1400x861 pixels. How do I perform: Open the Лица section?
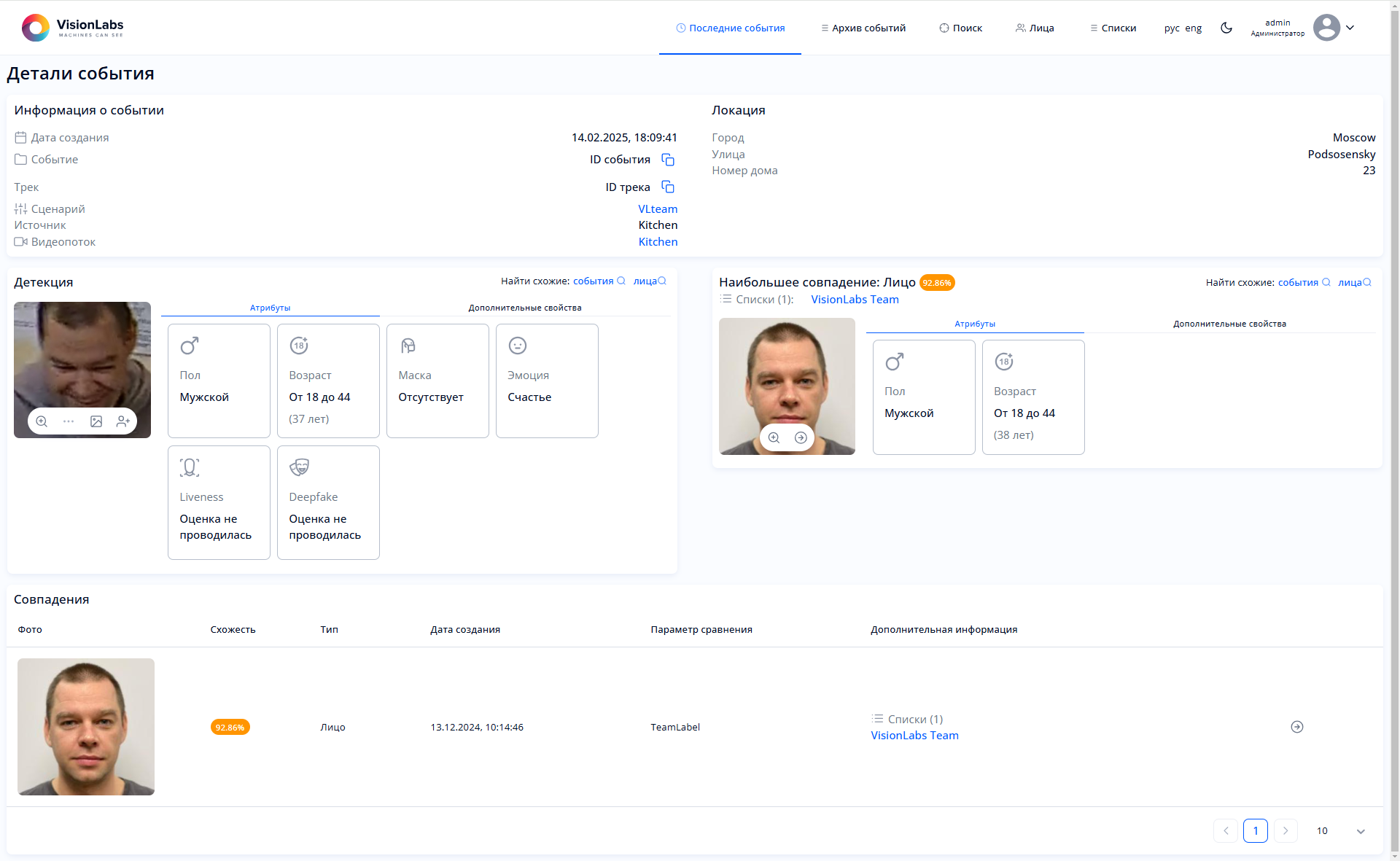click(1035, 28)
